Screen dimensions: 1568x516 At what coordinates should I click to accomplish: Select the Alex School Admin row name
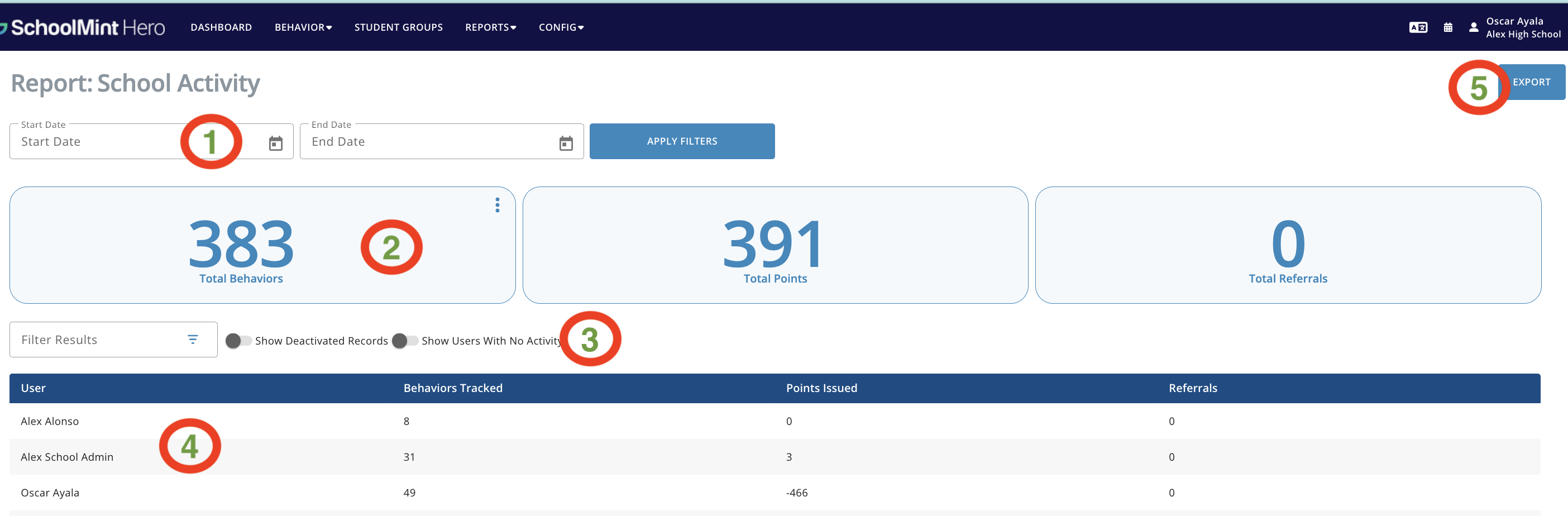click(x=67, y=457)
